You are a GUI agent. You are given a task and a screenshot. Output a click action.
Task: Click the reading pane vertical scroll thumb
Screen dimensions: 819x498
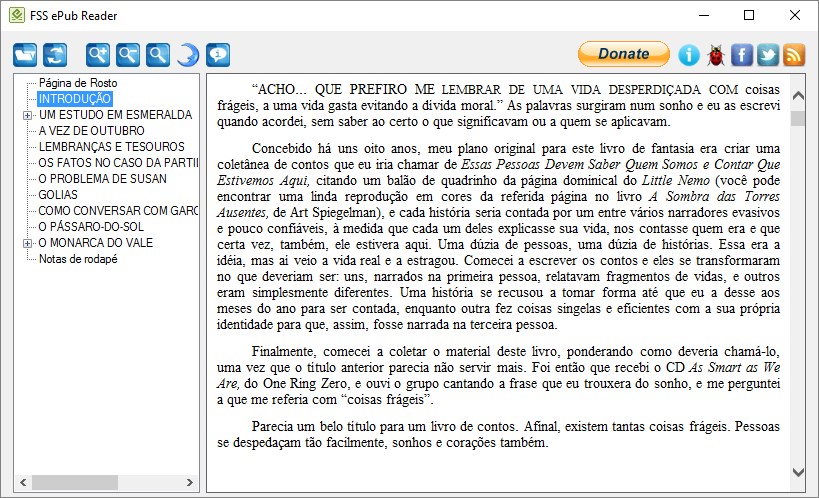pyautogui.click(x=798, y=118)
